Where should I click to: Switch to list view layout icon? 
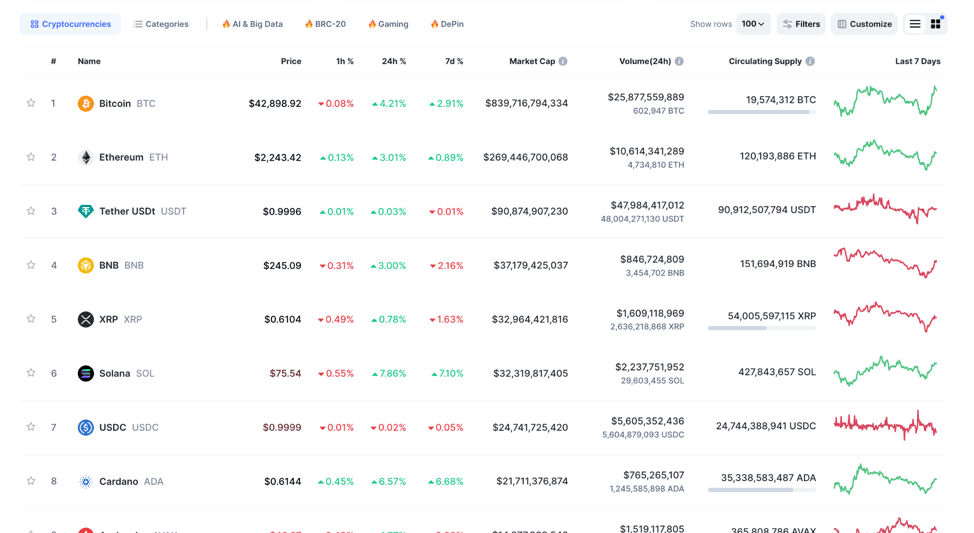pyautogui.click(x=914, y=24)
